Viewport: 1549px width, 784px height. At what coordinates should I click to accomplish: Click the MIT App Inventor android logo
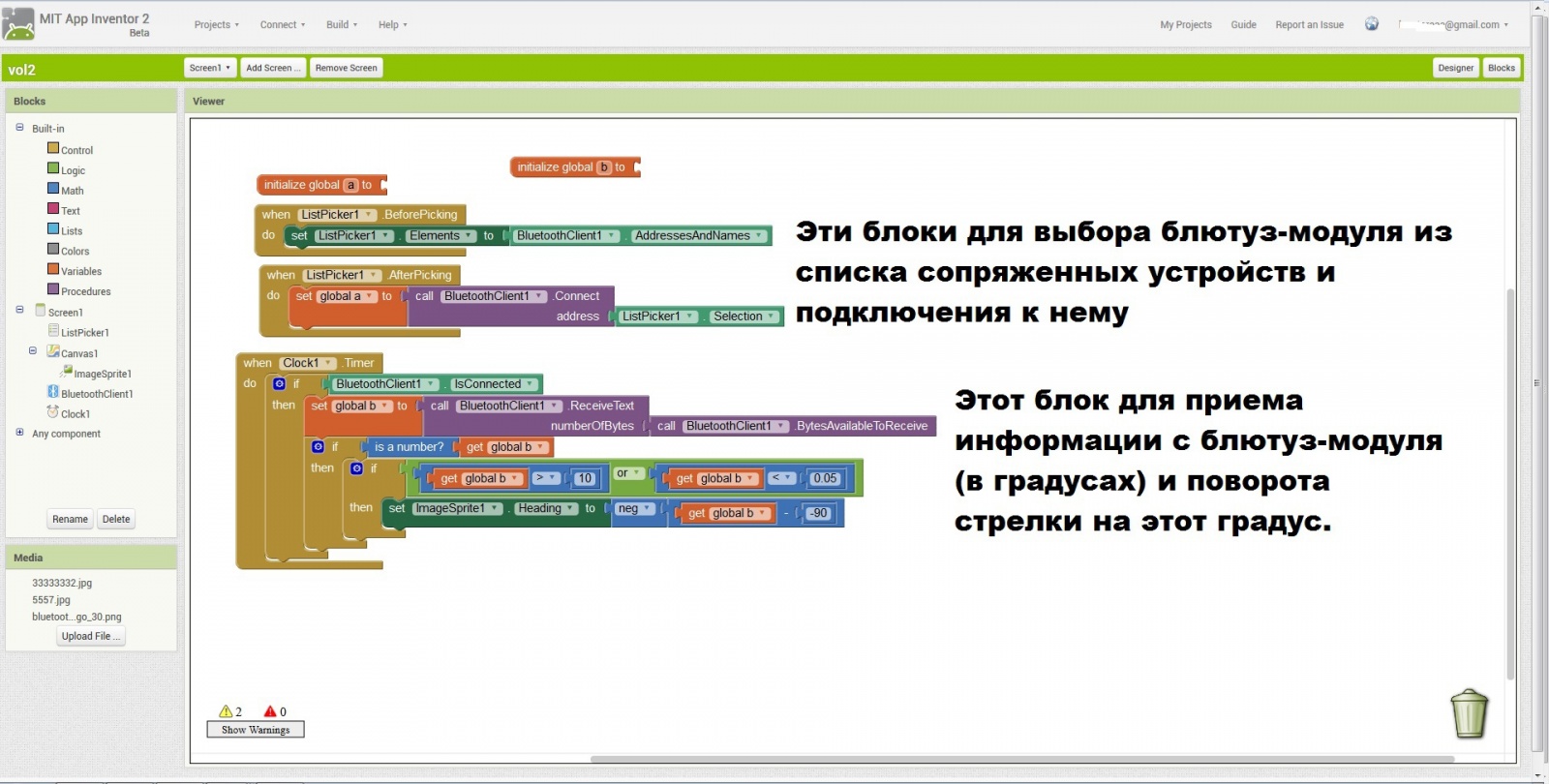(x=18, y=23)
